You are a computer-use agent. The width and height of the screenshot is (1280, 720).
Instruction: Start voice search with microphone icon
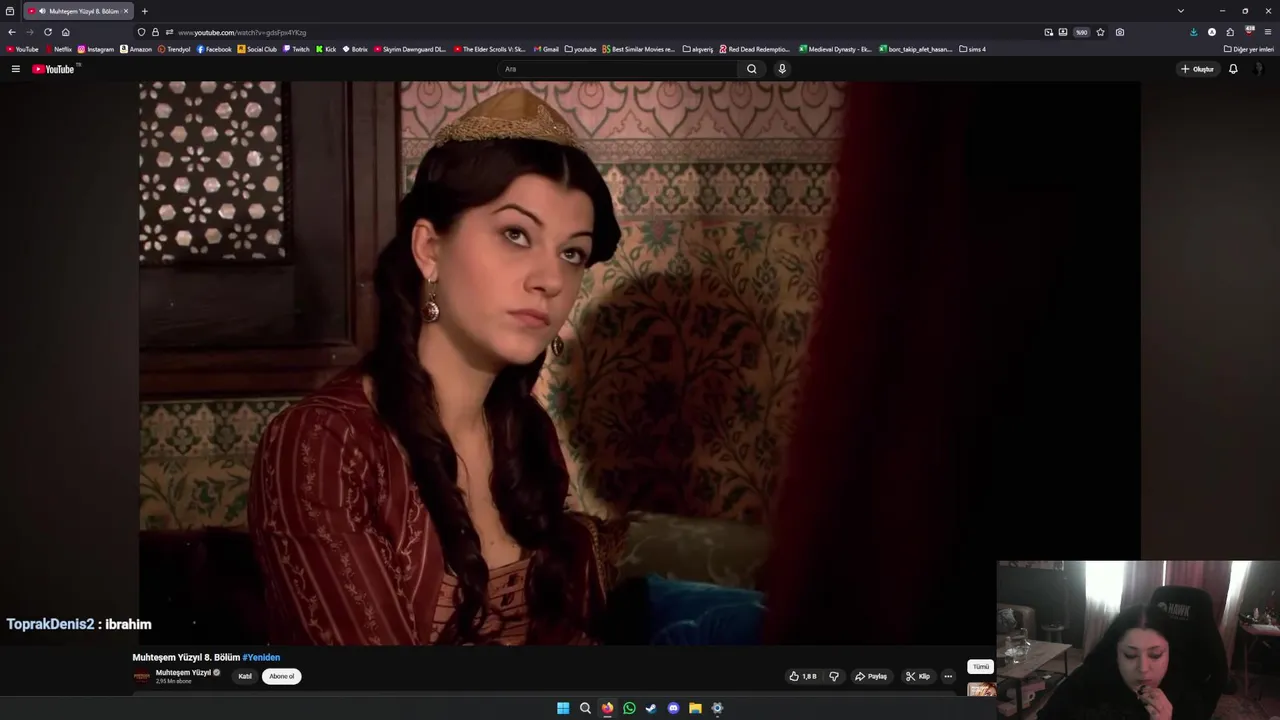782,69
